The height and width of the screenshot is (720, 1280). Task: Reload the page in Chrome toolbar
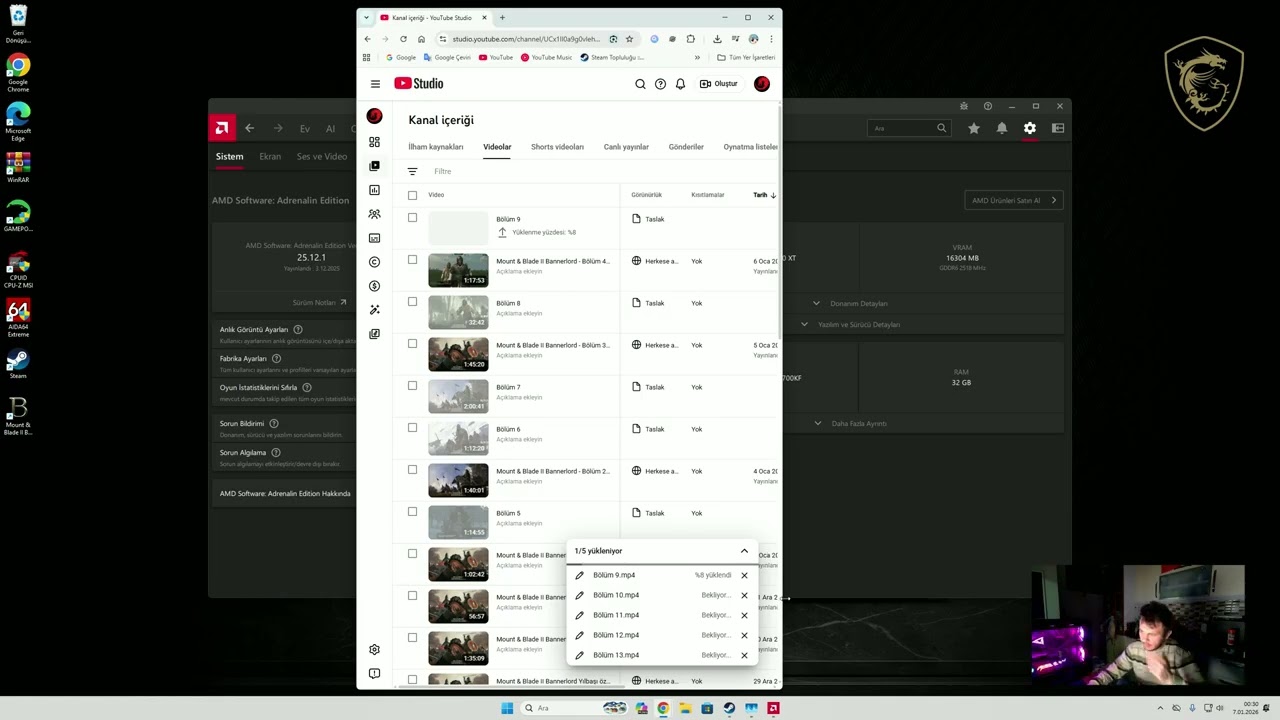pyautogui.click(x=403, y=39)
